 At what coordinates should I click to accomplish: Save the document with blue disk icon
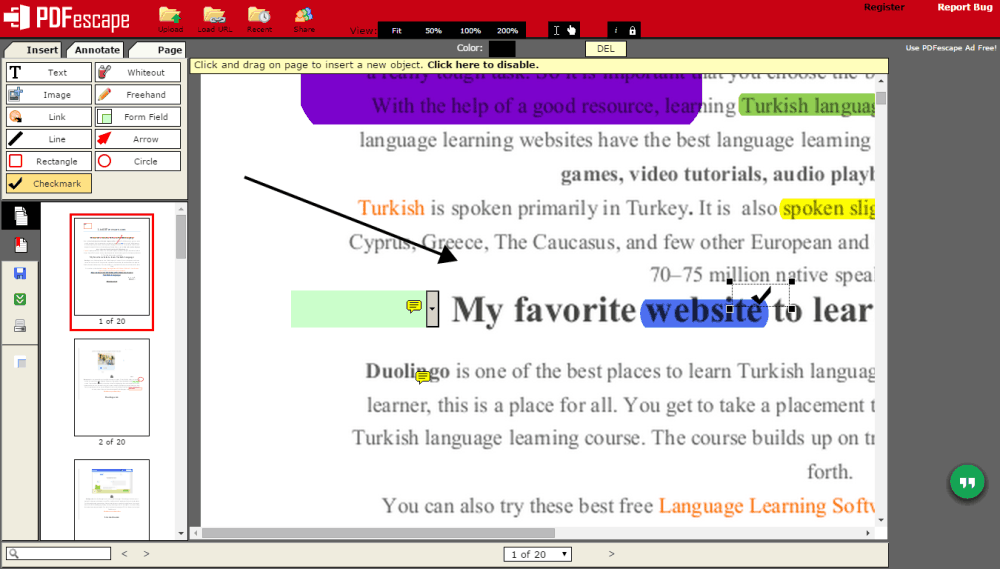[20, 273]
